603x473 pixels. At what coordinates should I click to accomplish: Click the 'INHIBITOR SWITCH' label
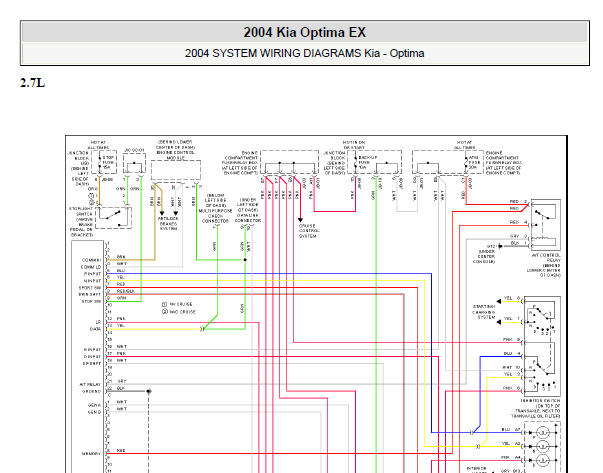tap(541, 401)
